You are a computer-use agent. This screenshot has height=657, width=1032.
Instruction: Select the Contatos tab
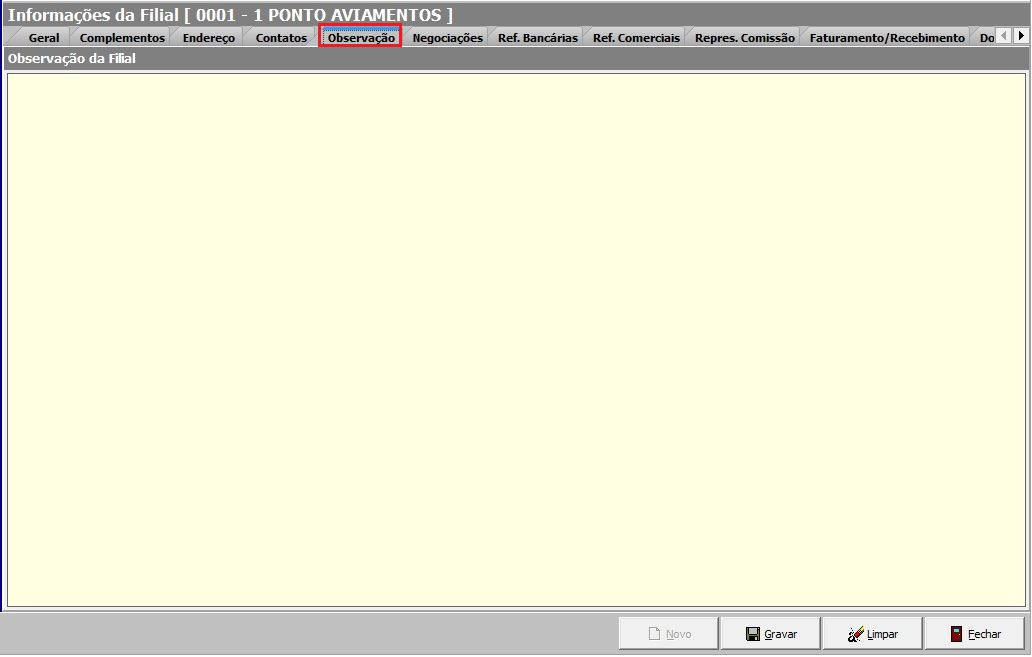pos(281,38)
